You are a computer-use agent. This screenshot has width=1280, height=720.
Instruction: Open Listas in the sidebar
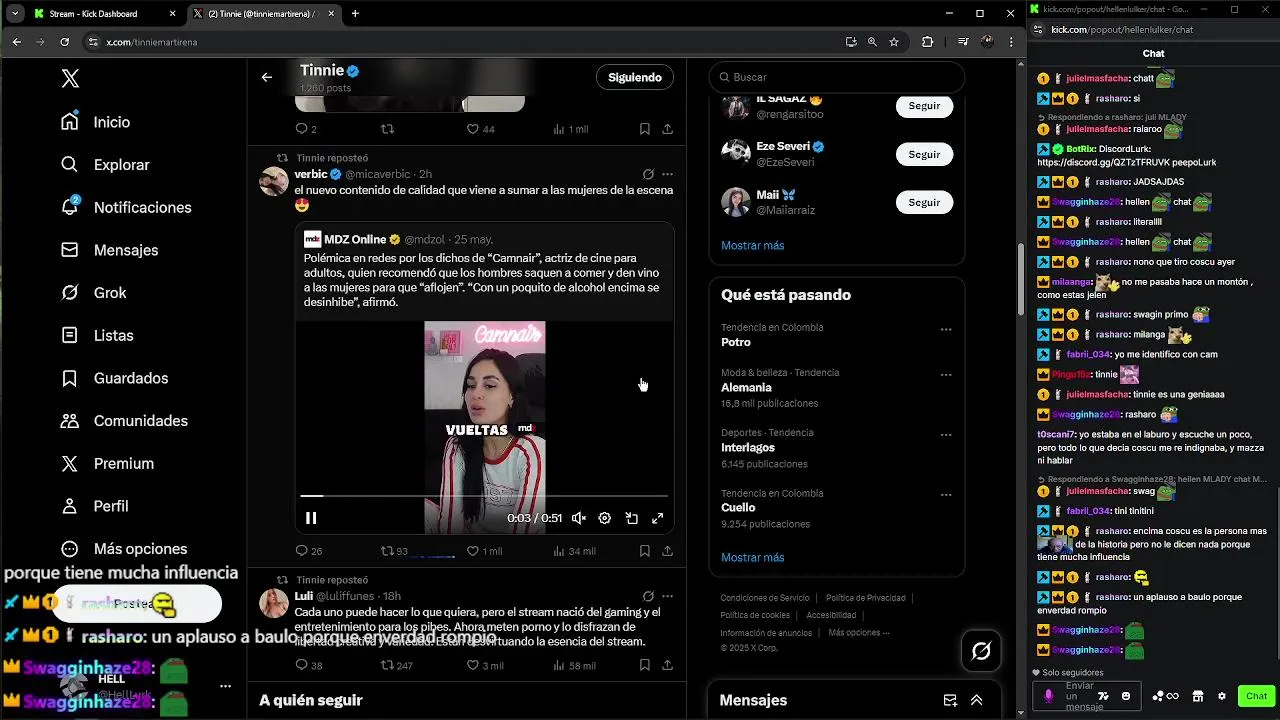pyautogui.click(x=96, y=336)
